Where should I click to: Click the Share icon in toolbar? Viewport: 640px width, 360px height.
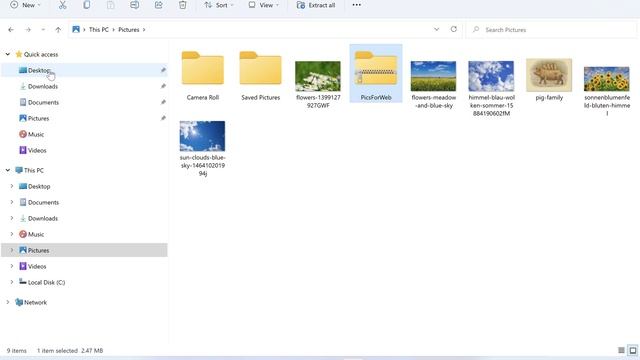158,5
